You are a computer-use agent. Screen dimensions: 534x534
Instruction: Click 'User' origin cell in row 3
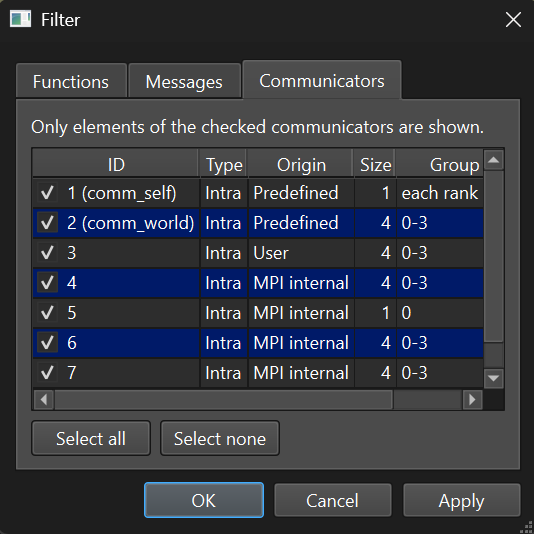[x=301, y=253]
